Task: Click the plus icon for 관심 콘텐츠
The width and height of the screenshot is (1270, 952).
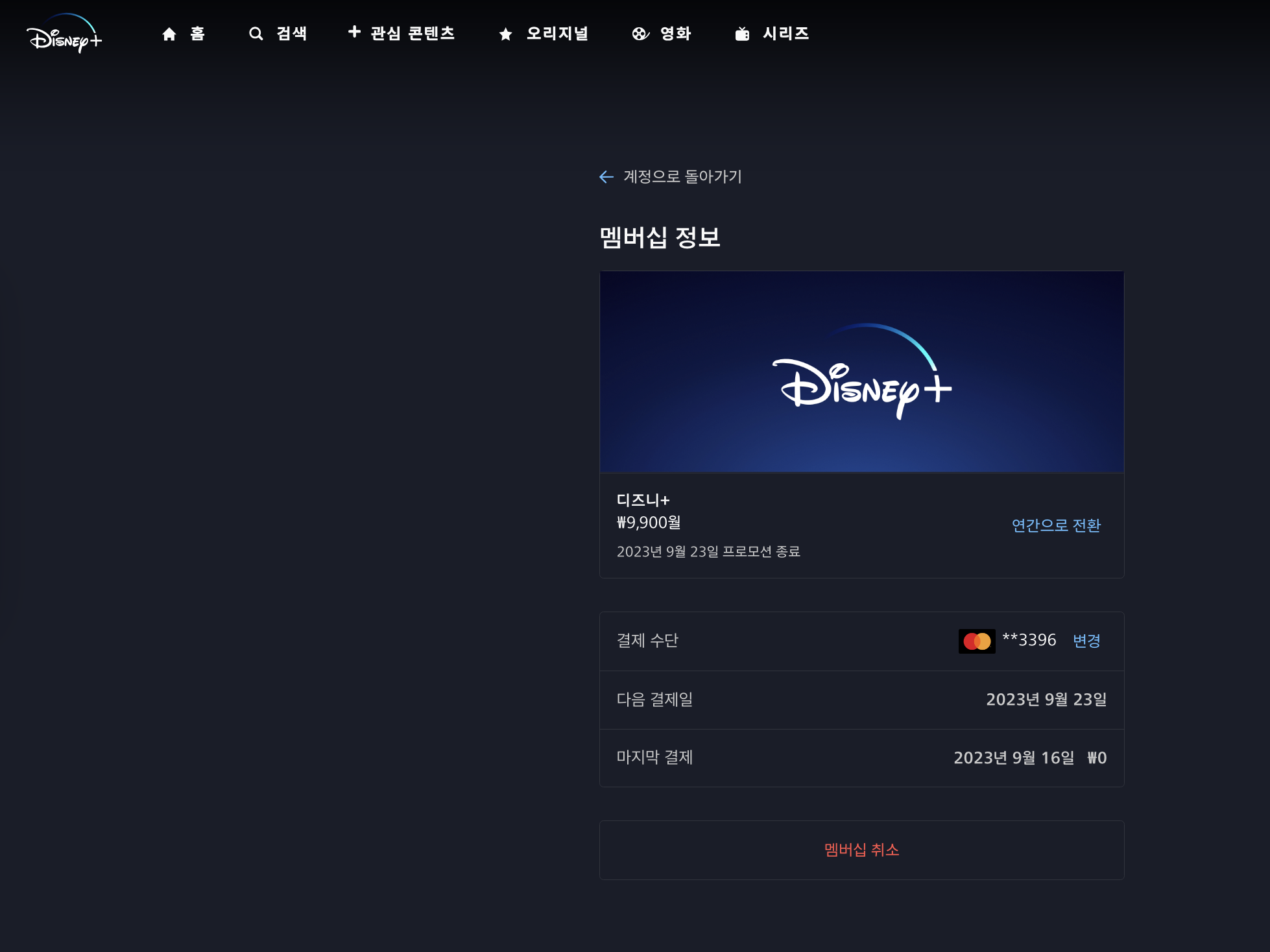Action: pos(354,32)
